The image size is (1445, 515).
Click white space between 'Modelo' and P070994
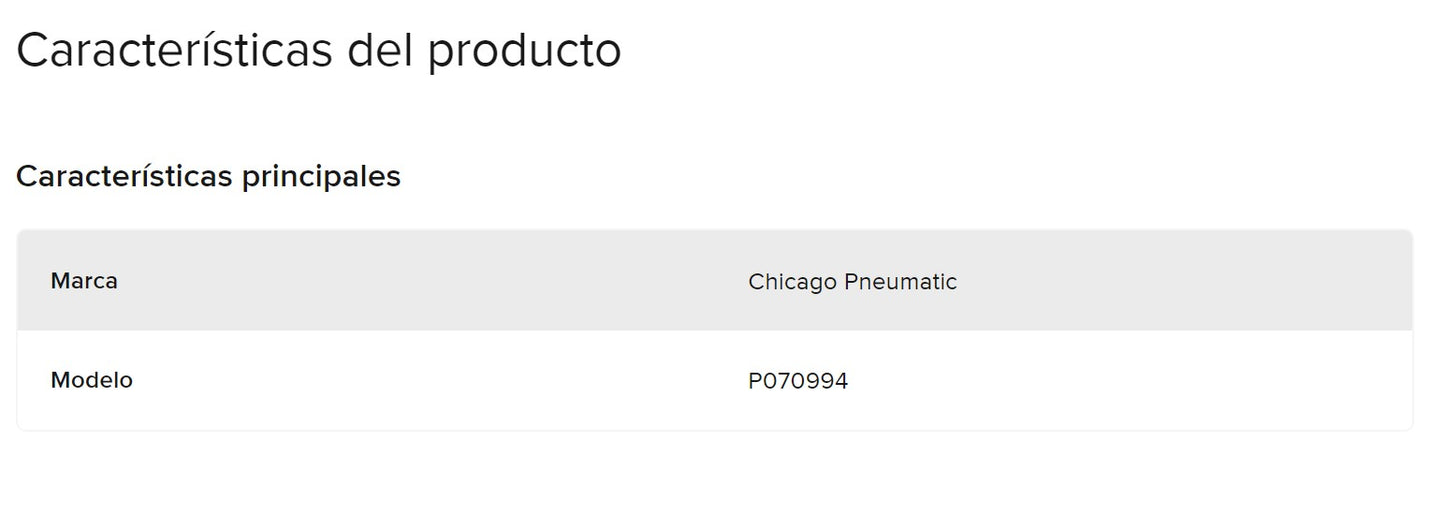tap(440, 381)
